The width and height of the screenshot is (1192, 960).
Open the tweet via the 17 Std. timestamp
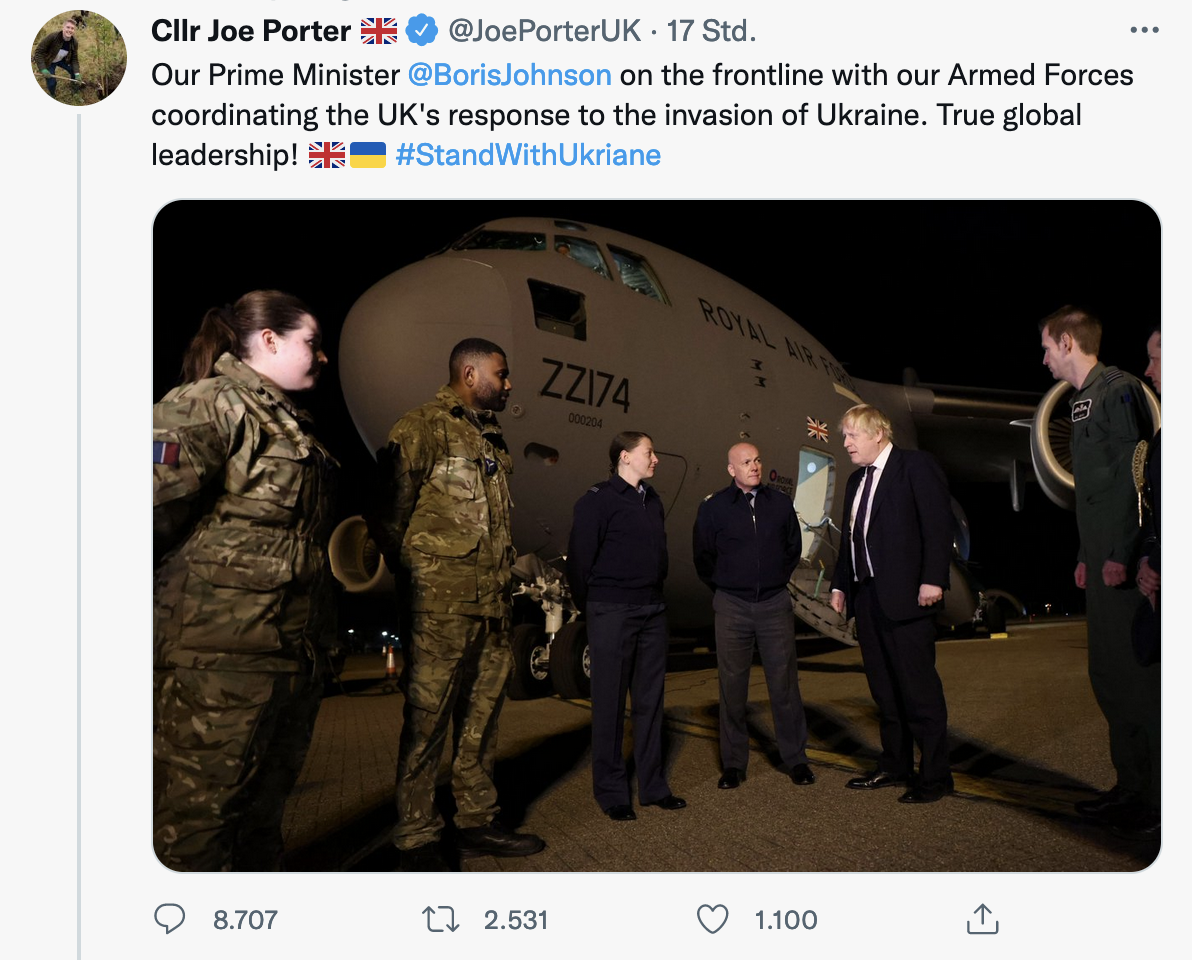711,31
